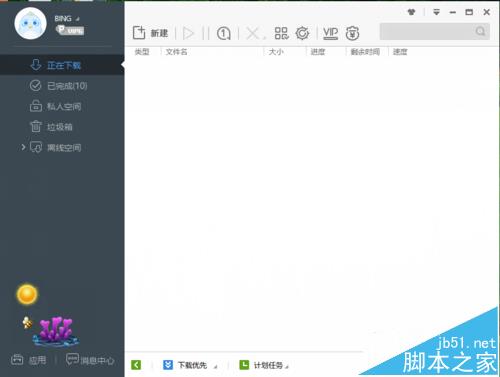Sort by the 速度 column header
Screen dimensions: 500x377
pyautogui.click(x=400, y=52)
